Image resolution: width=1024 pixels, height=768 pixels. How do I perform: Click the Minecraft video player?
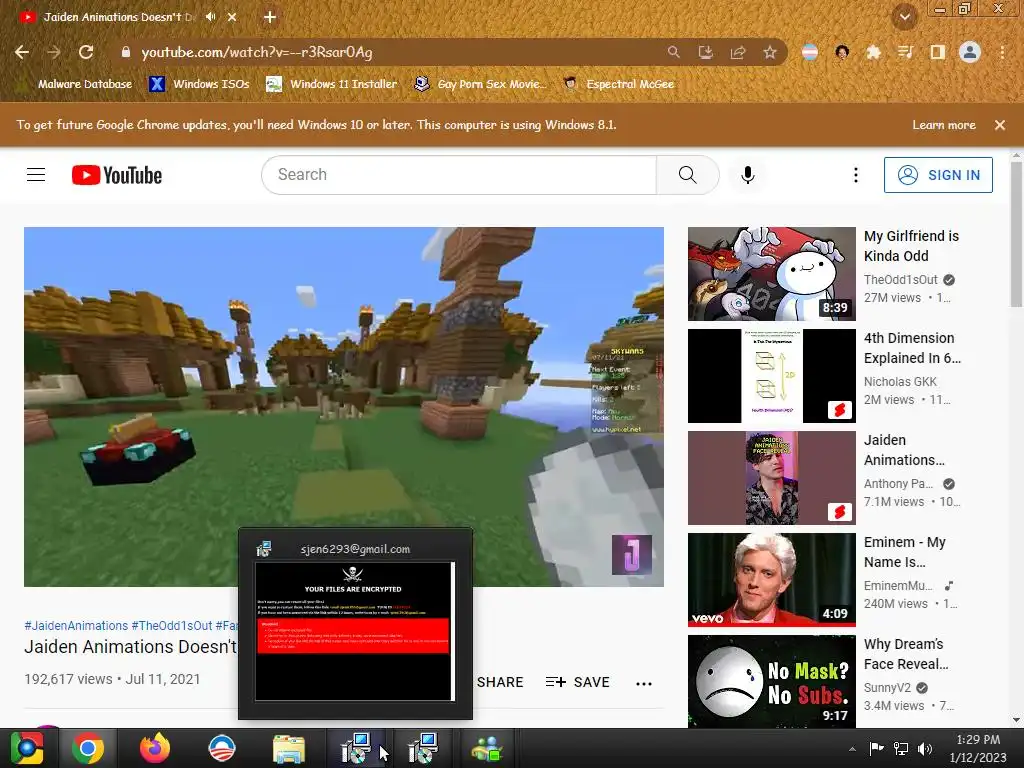click(344, 407)
